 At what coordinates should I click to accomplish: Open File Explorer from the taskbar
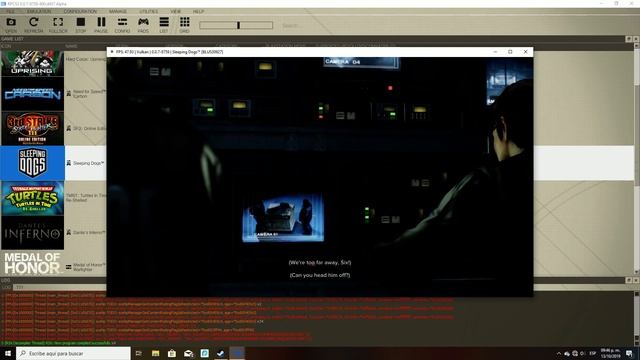pyautogui.click(x=156, y=353)
